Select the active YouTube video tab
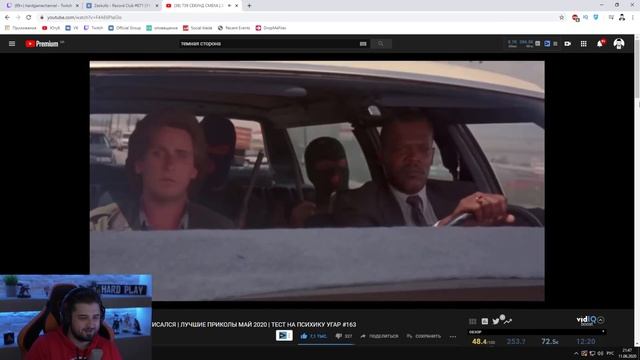 (x=198, y=6)
